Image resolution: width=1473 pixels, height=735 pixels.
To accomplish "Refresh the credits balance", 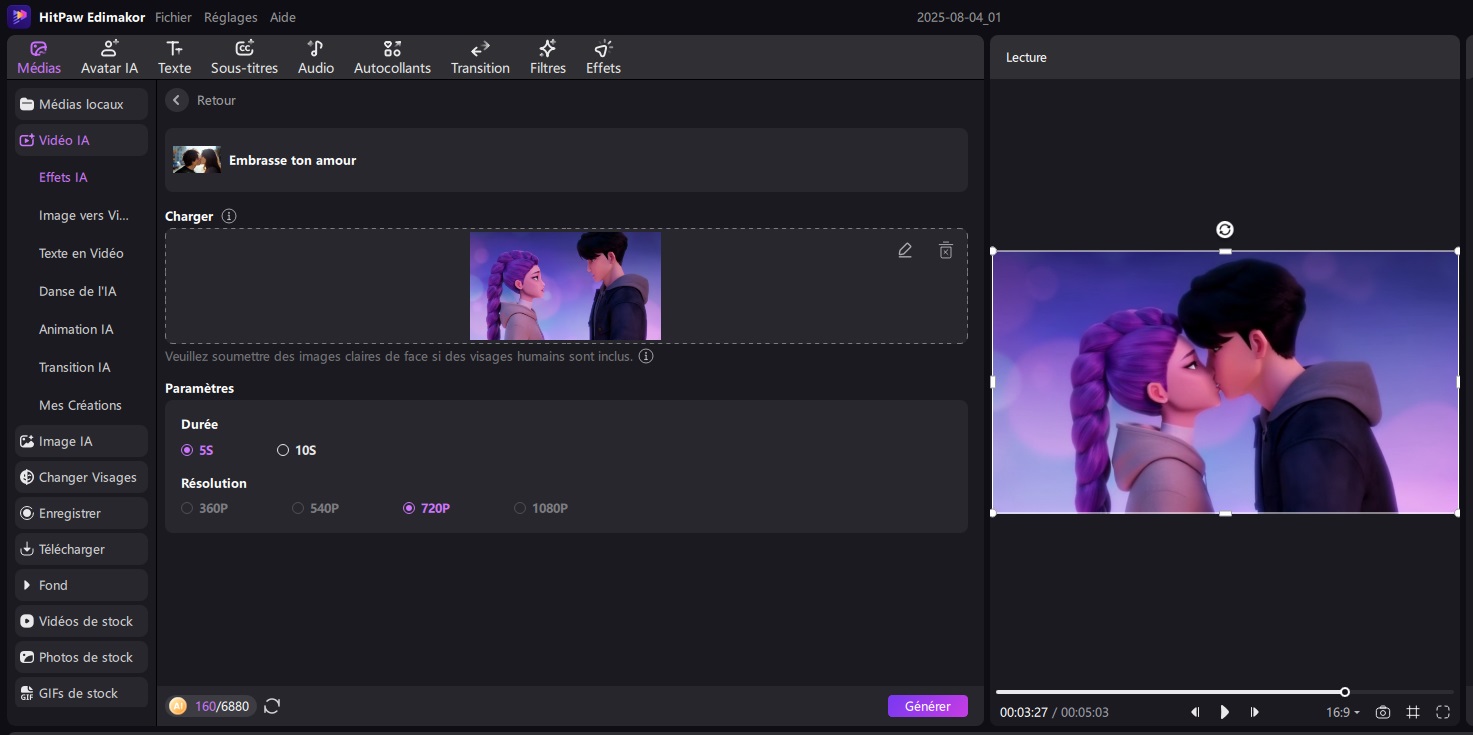I will (272, 706).
